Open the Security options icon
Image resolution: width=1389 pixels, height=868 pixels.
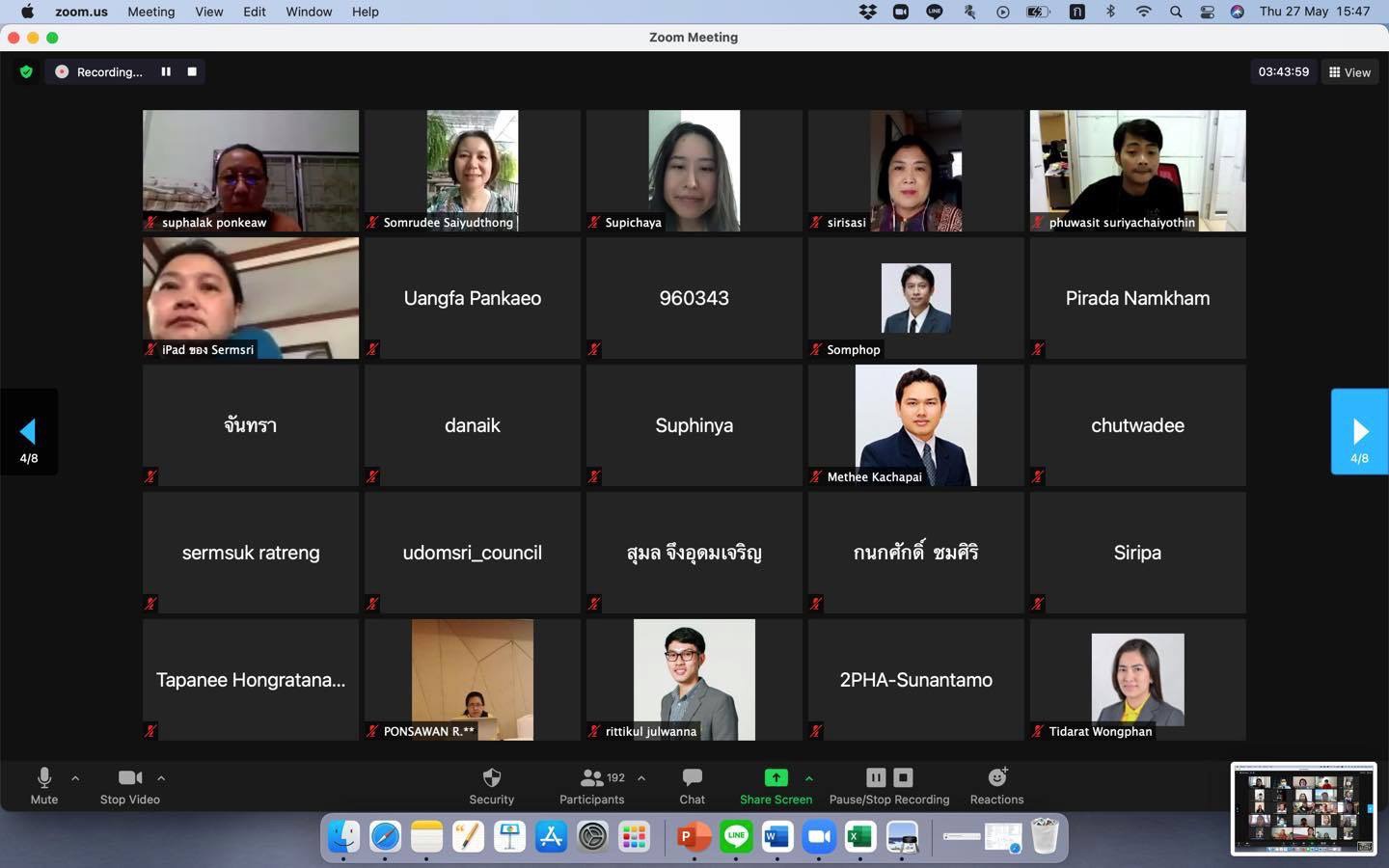click(x=491, y=777)
